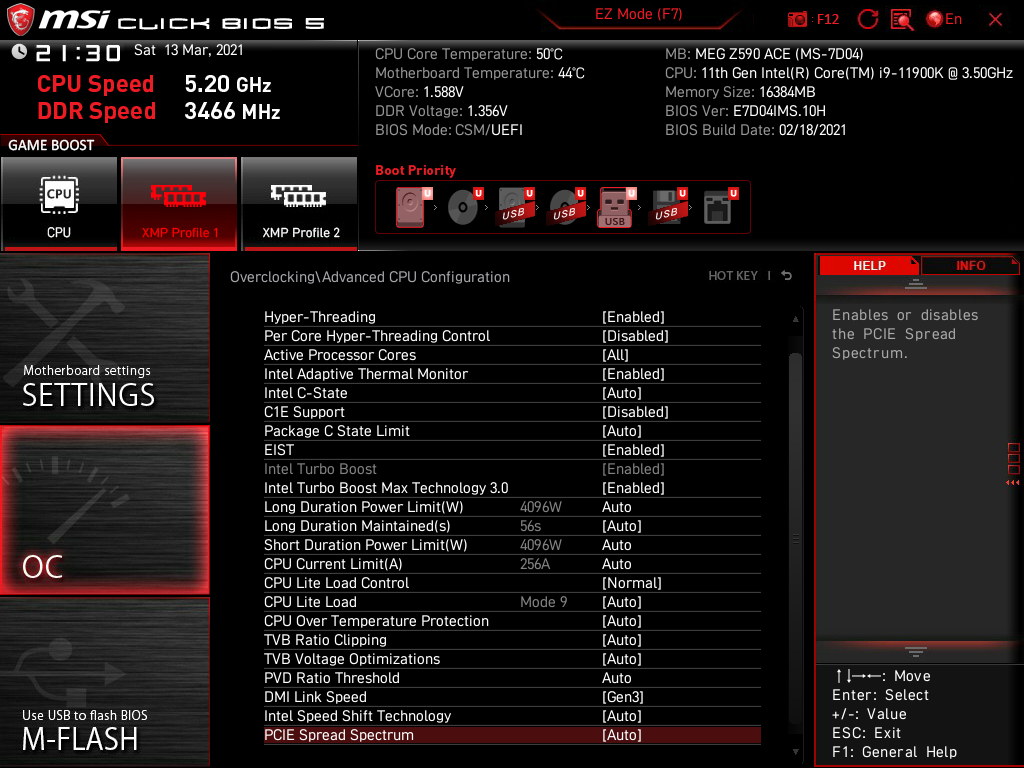Click the circular refresh icon in top bar
Image resolution: width=1024 pixels, height=768 pixels.
(x=867, y=19)
